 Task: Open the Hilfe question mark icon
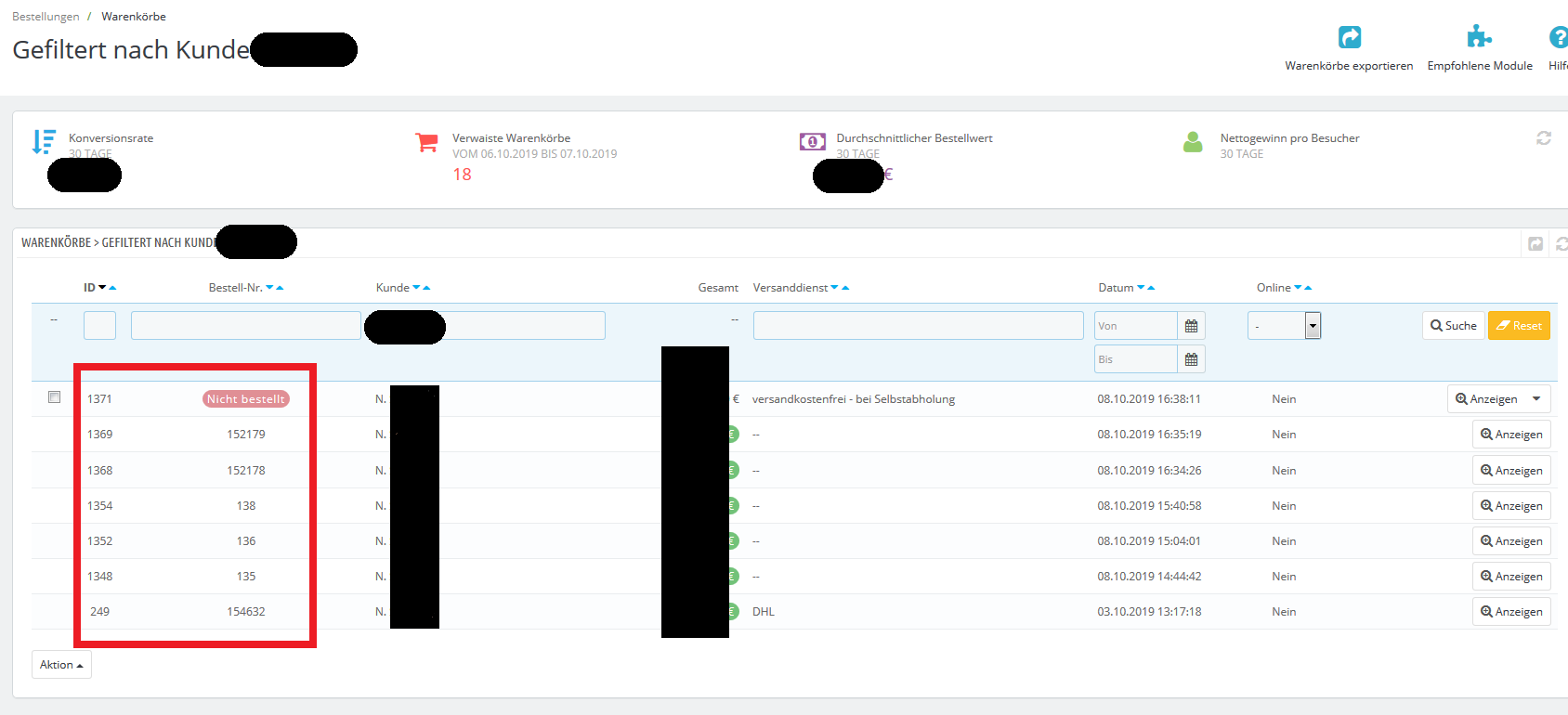tap(1559, 37)
